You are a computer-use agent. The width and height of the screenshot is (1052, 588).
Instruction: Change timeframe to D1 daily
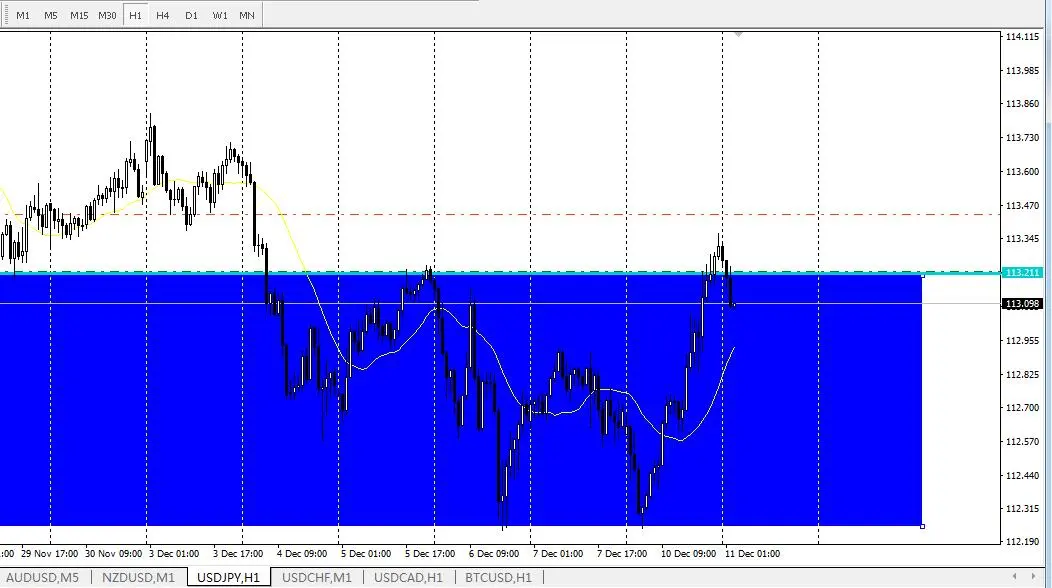point(191,15)
